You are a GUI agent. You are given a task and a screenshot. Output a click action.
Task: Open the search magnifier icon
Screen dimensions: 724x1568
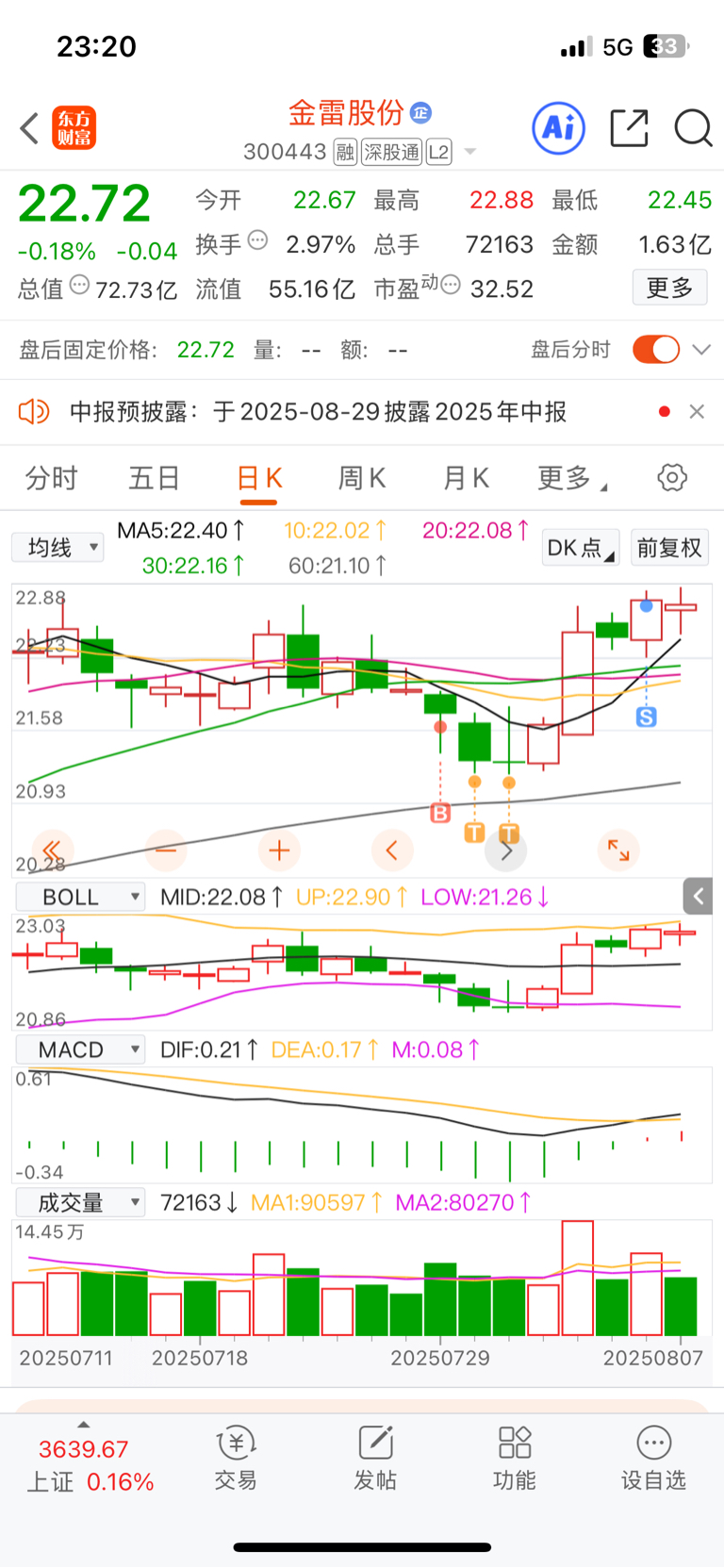(x=693, y=127)
